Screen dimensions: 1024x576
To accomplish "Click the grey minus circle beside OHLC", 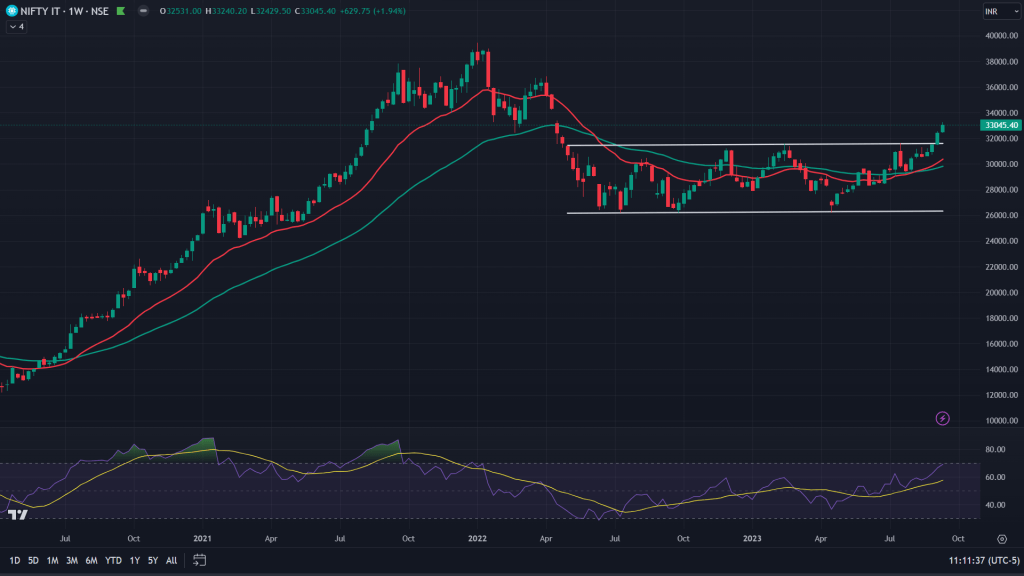I will pos(143,11).
